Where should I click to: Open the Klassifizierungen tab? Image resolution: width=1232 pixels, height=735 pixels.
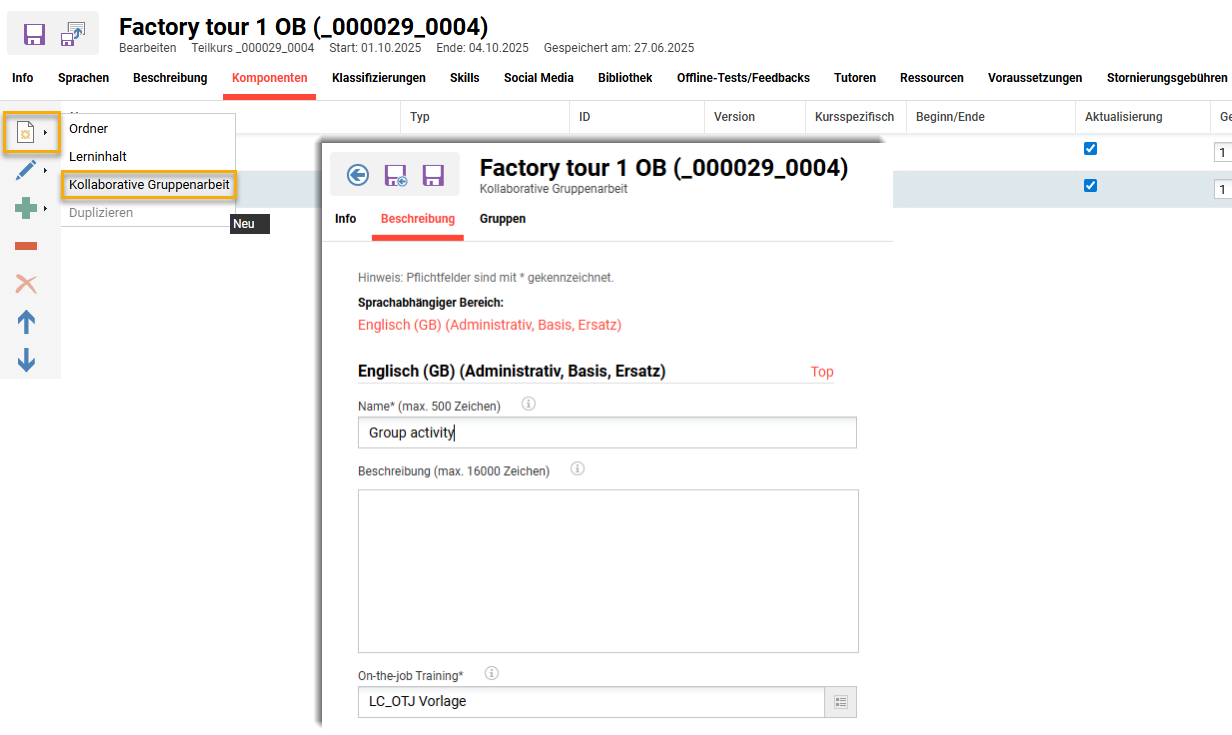[378, 78]
